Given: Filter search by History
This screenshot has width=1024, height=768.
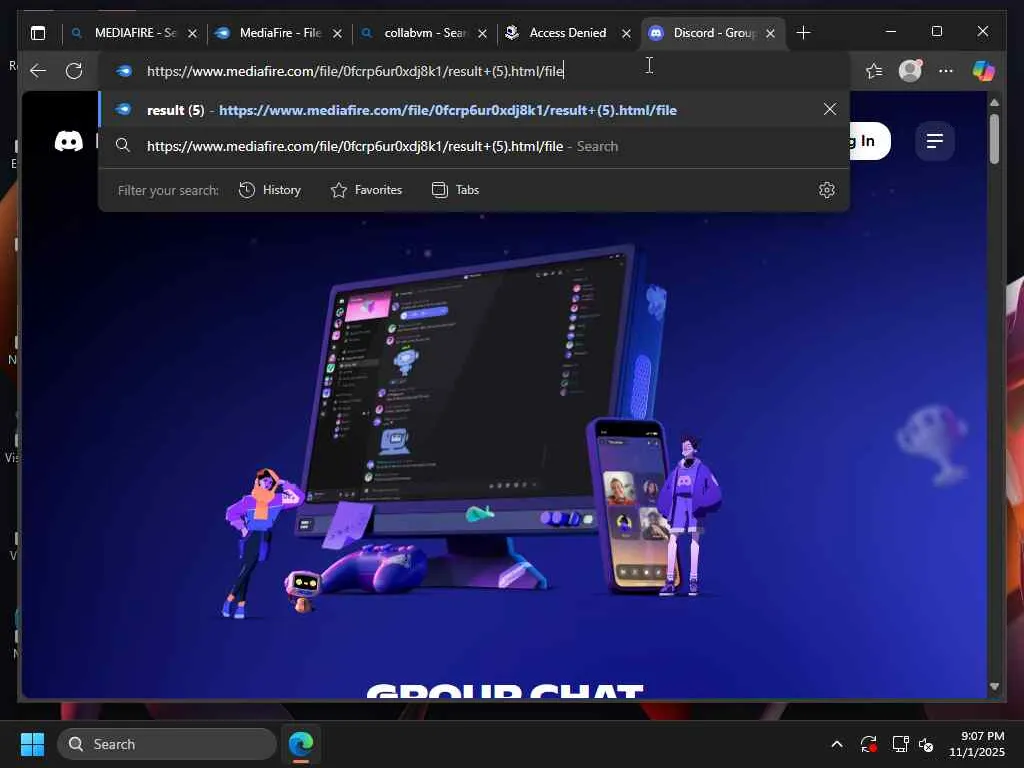Looking at the screenshot, I should [270, 190].
